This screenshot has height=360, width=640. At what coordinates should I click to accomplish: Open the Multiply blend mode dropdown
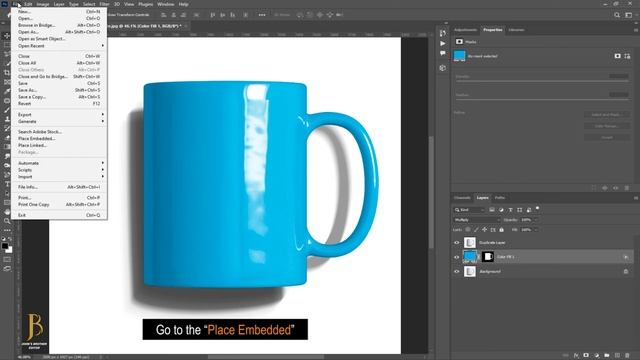click(x=477, y=220)
